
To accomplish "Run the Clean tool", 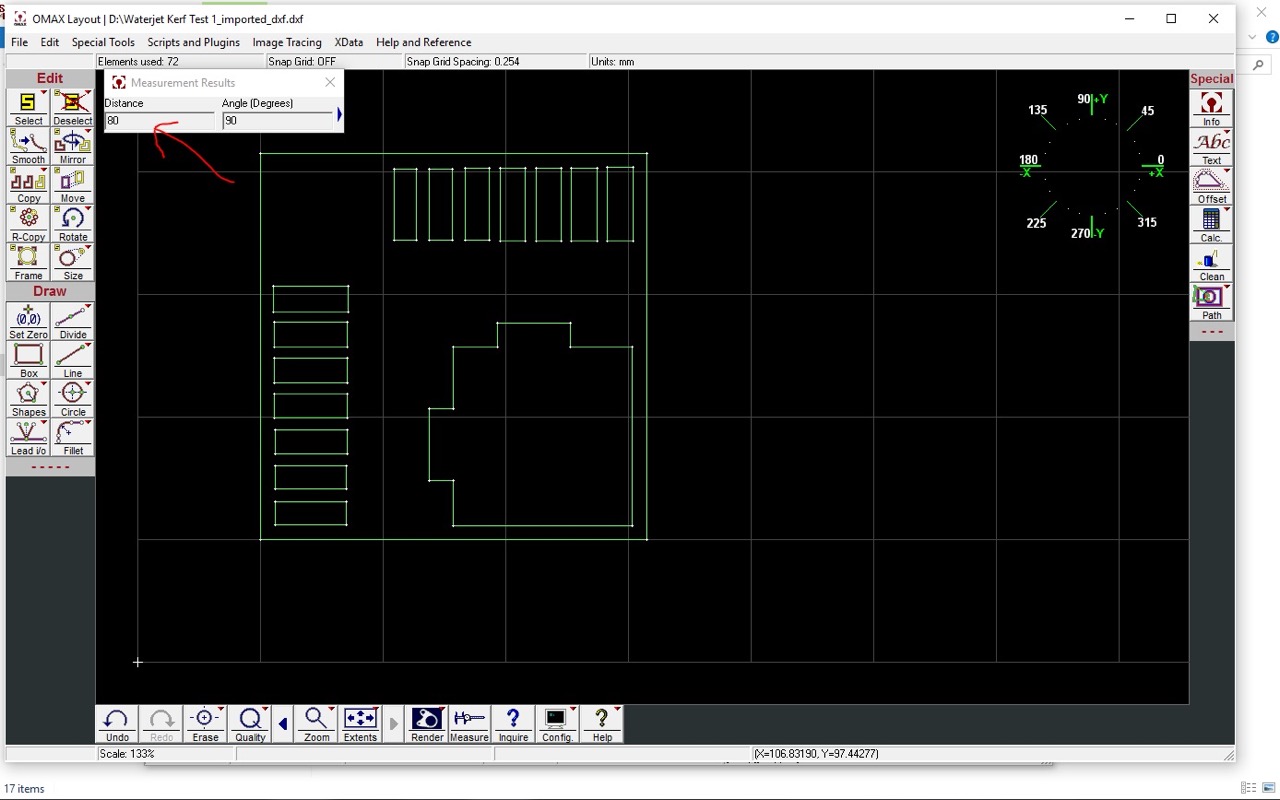I will 1211,264.
